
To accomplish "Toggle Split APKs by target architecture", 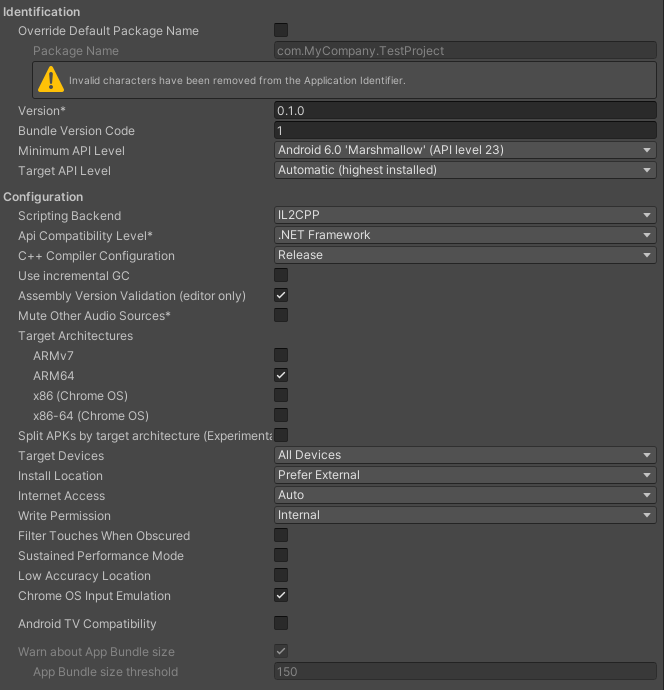I will 281,435.
